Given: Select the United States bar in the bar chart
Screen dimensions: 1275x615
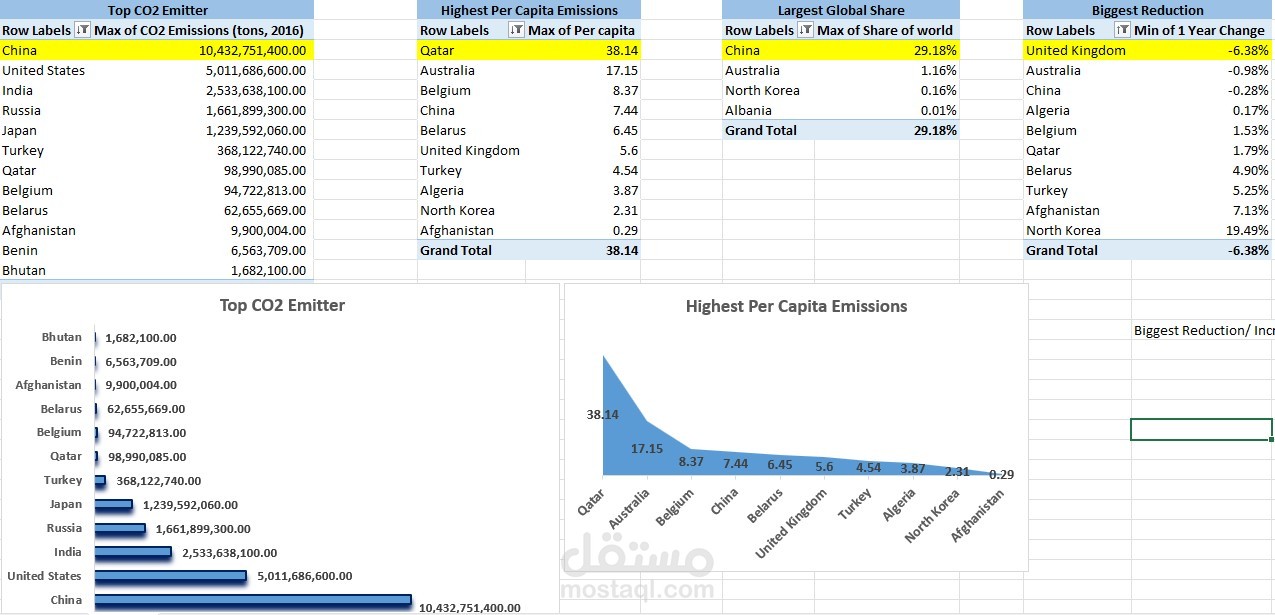Looking at the screenshot, I should pos(170,576).
